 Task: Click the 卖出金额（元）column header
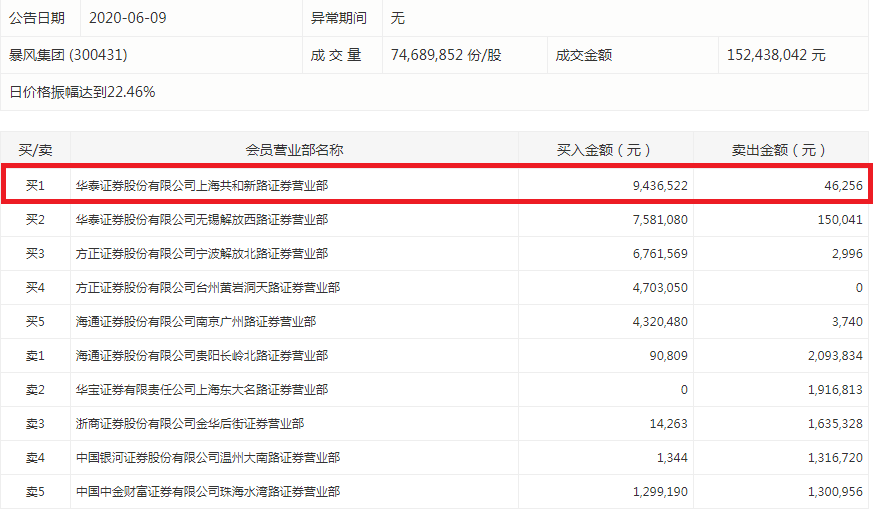779,150
